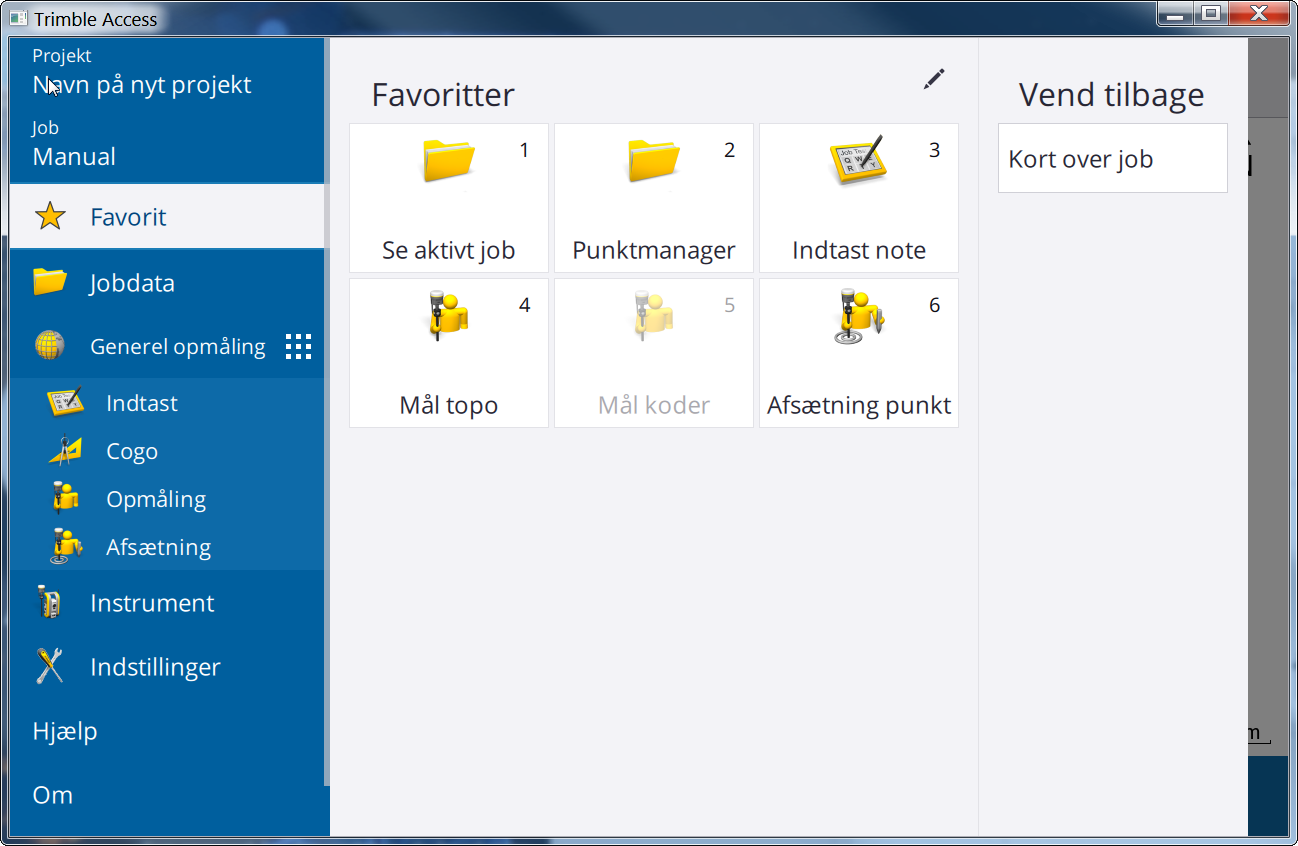Image resolution: width=1298 pixels, height=846 pixels.
Task: Click the Indtast keyboard icon in sidebar
Action: click(x=65, y=402)
